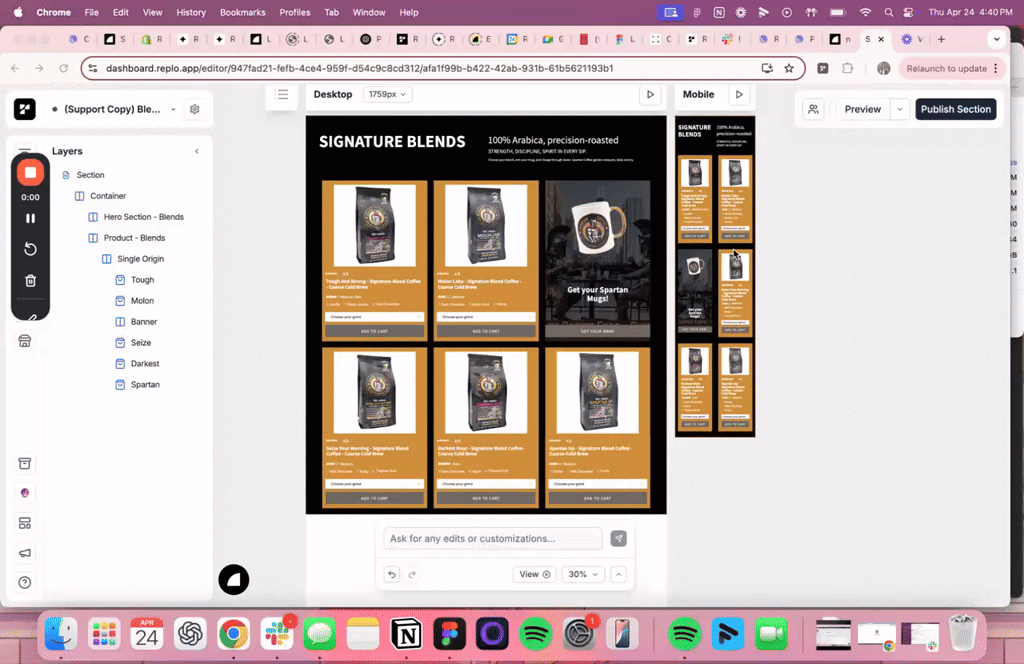Select the Hero Section - Blends layer

(143, 217)
